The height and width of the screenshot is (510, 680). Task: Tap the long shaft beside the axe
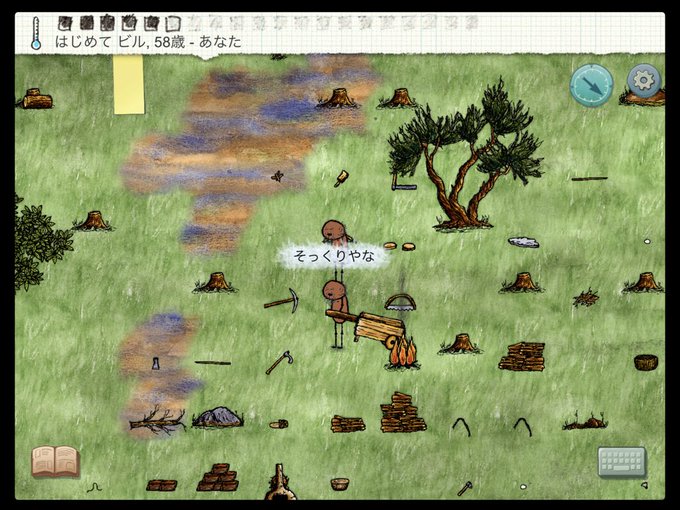click(x=213, y=363)
